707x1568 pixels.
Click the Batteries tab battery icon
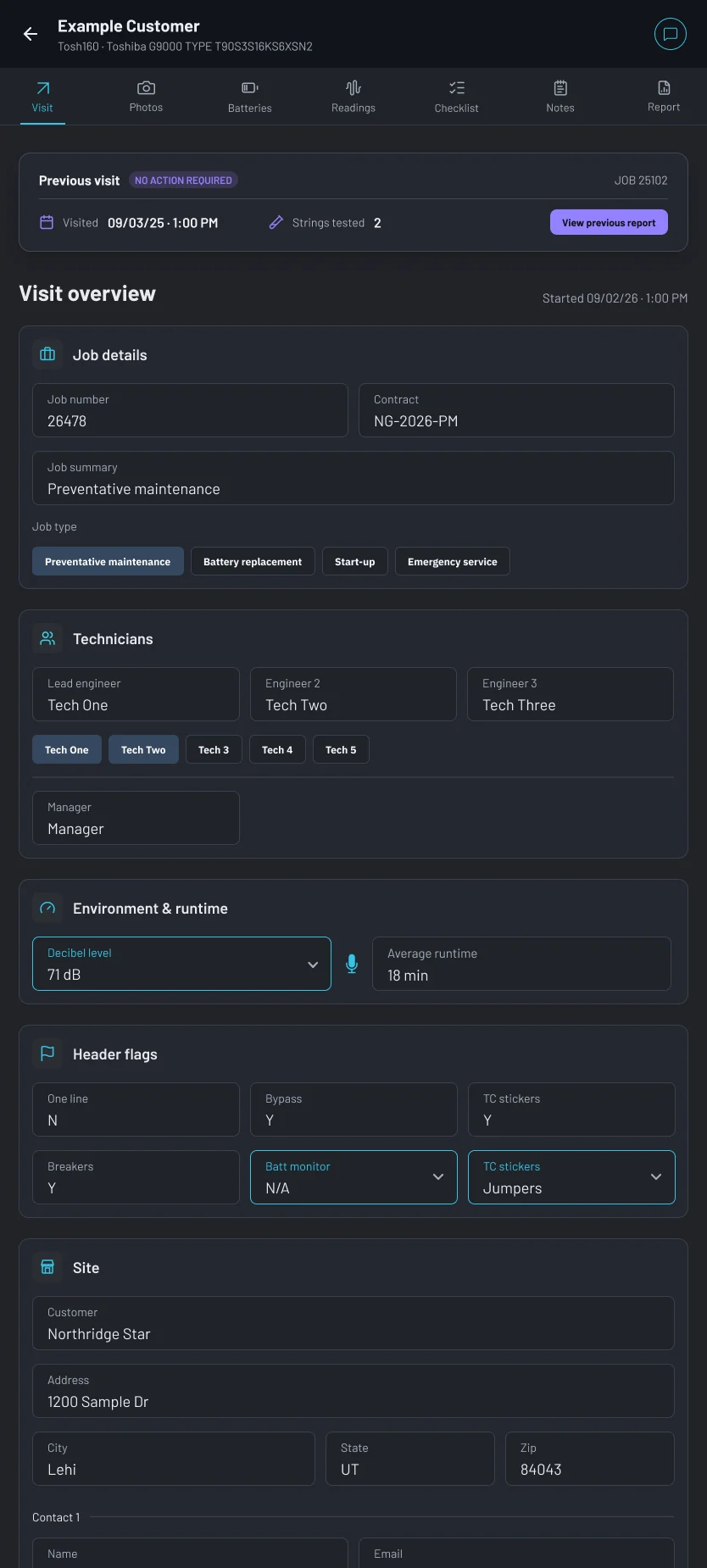tap(250, 88)
